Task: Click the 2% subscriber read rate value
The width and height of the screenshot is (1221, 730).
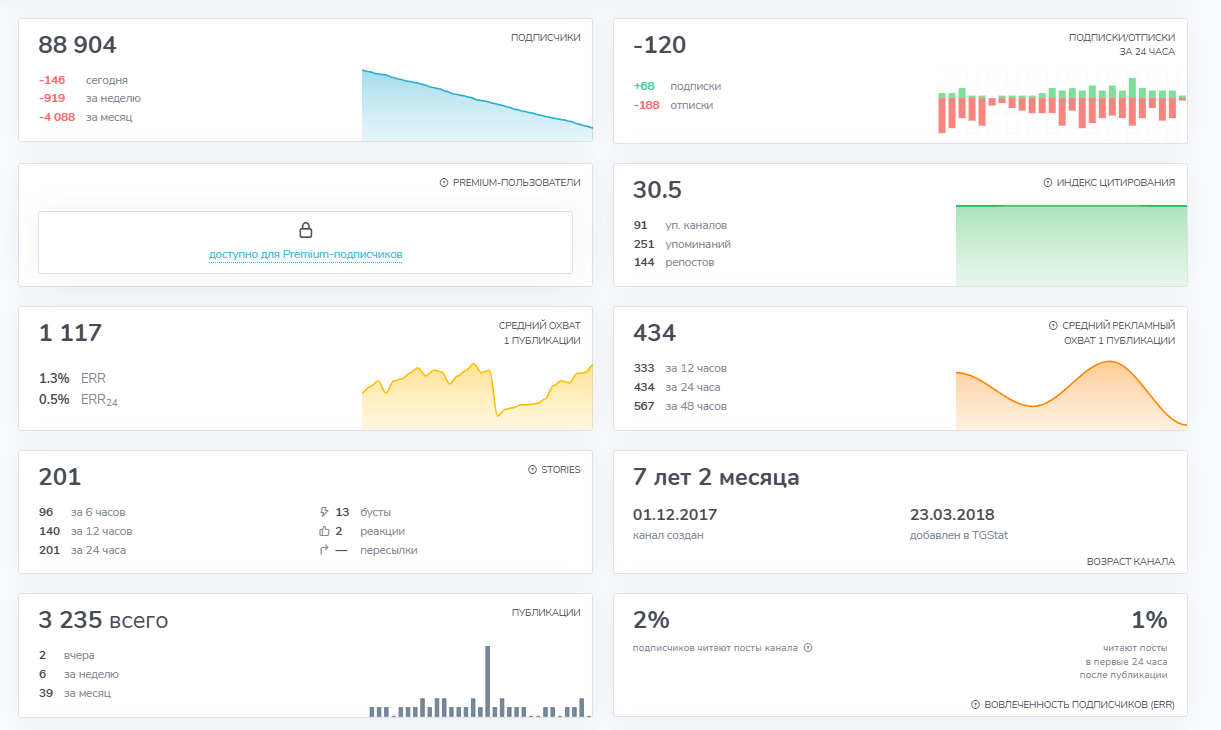Action: pyautogui.click(x=651, y=620)
